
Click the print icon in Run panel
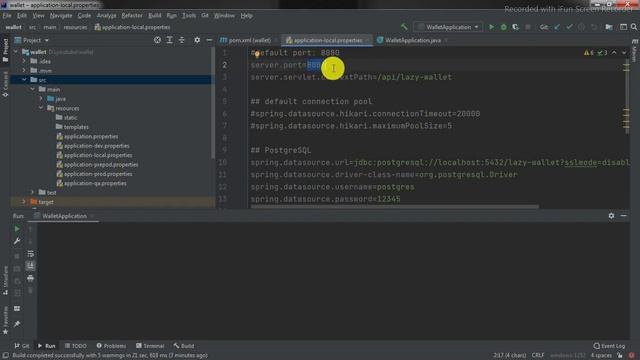30,278
